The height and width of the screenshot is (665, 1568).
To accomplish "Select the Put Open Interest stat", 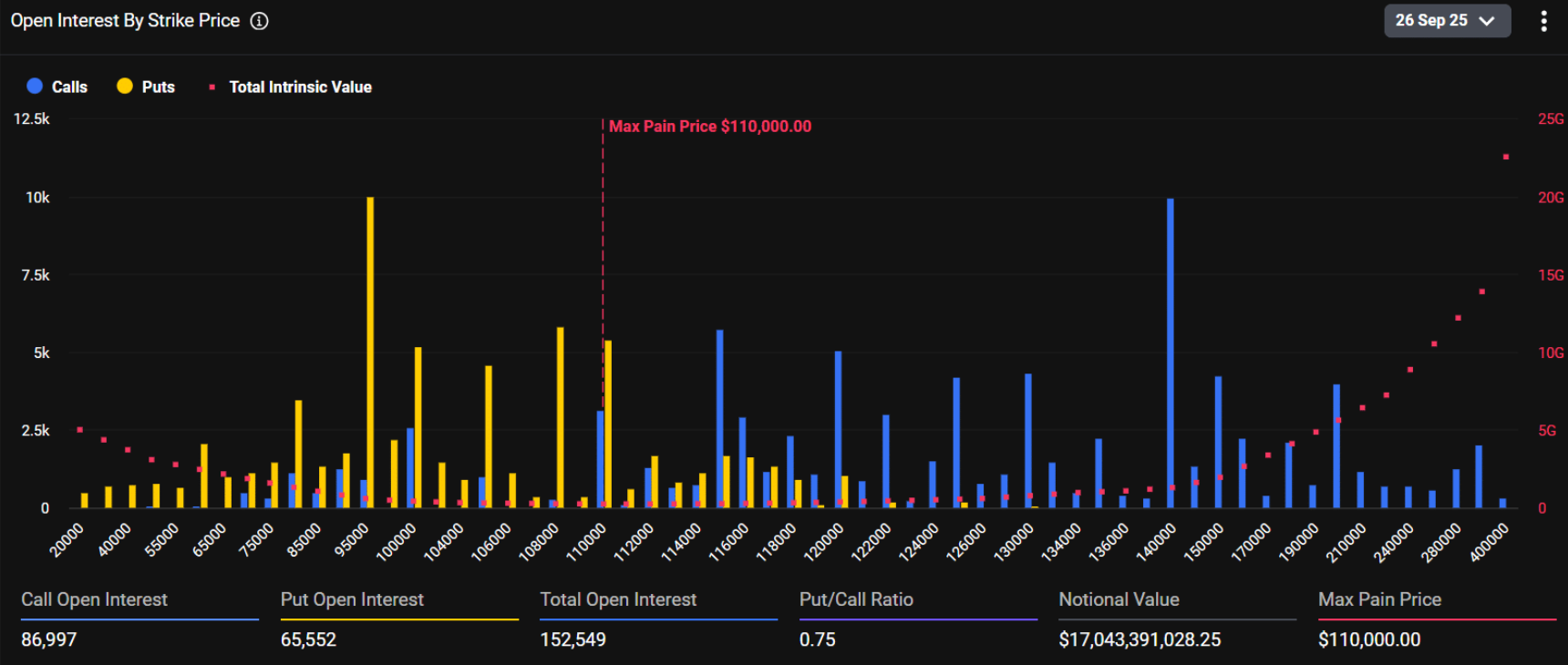I will [x=352, y=599].
